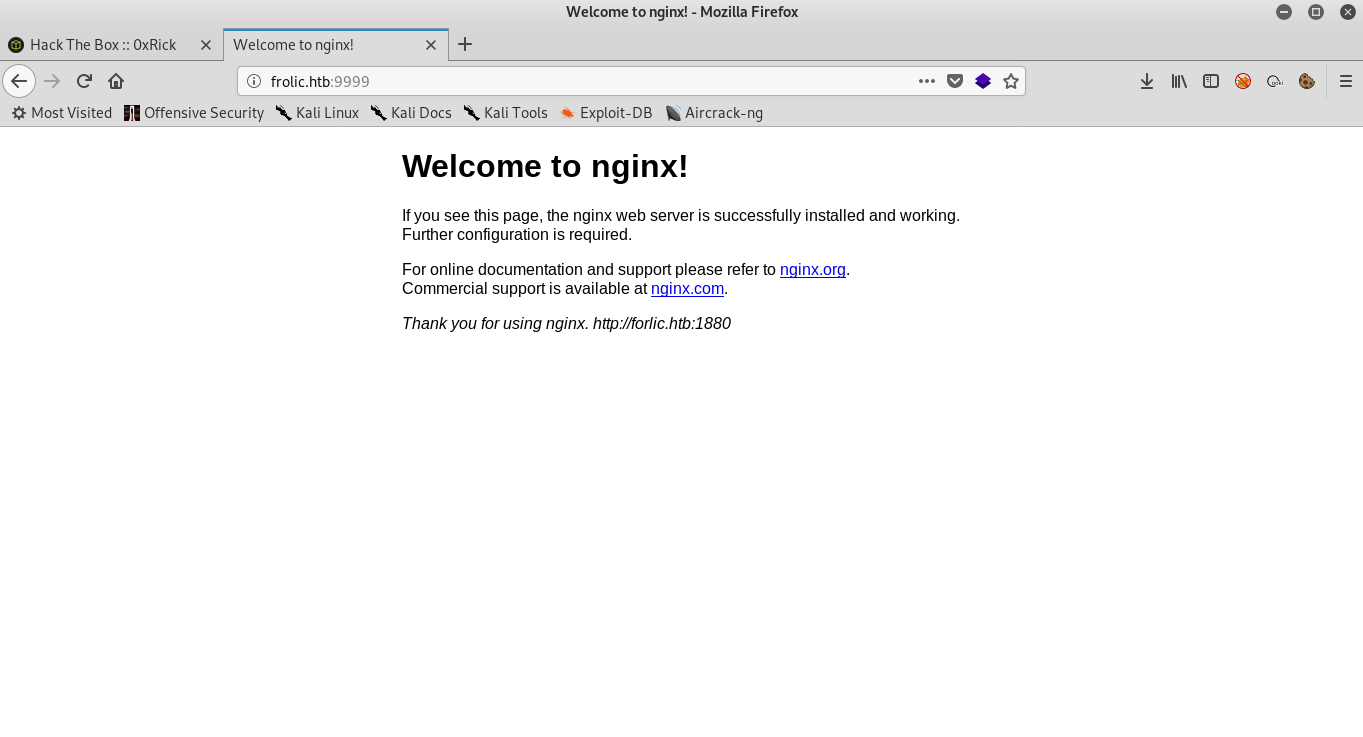Click the URL address bar field
The image size is (1363, 737).
(580, 81)
